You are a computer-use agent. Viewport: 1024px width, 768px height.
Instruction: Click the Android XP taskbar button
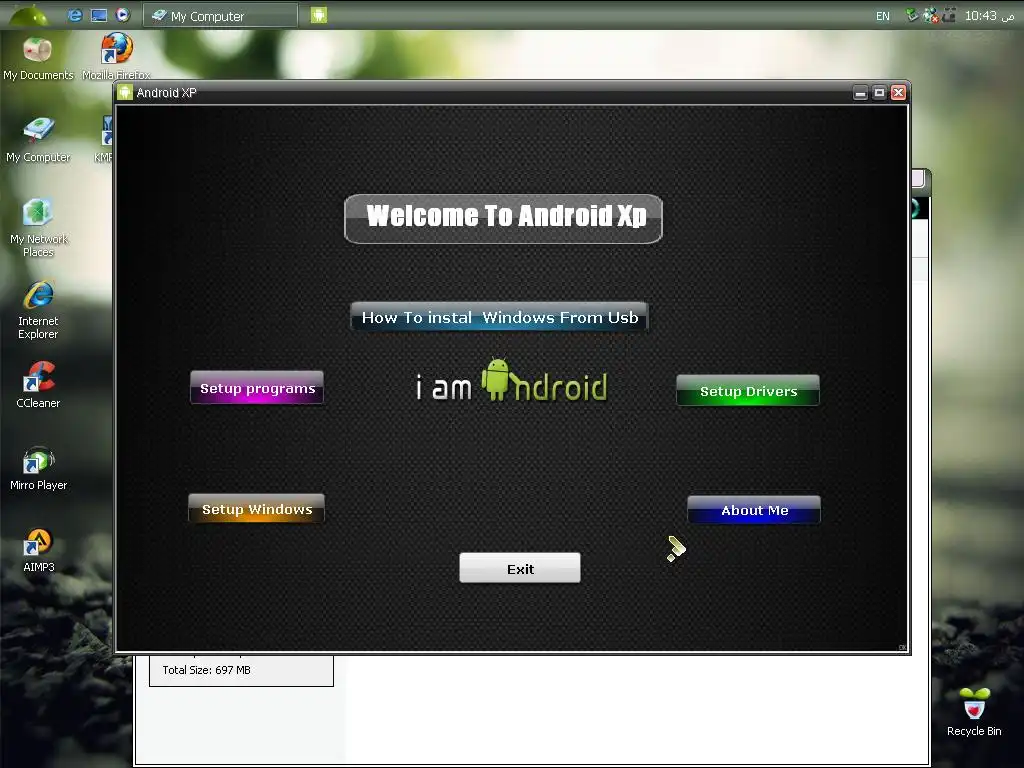point(319,15)
